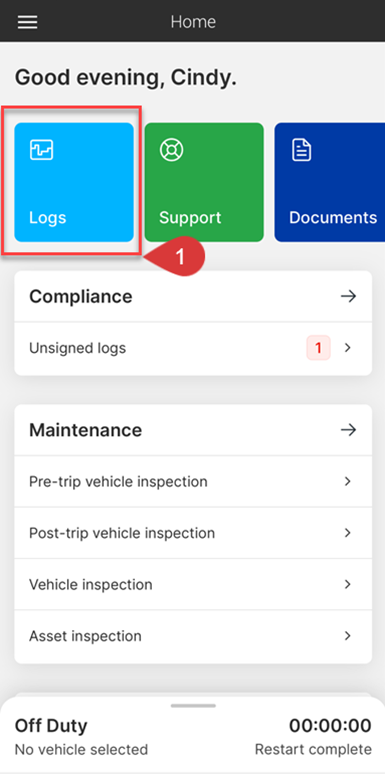This screenshot has height=774, width=385.
Task: Open Post-trip vehicle inspection chevron
Action: (348, 533)
